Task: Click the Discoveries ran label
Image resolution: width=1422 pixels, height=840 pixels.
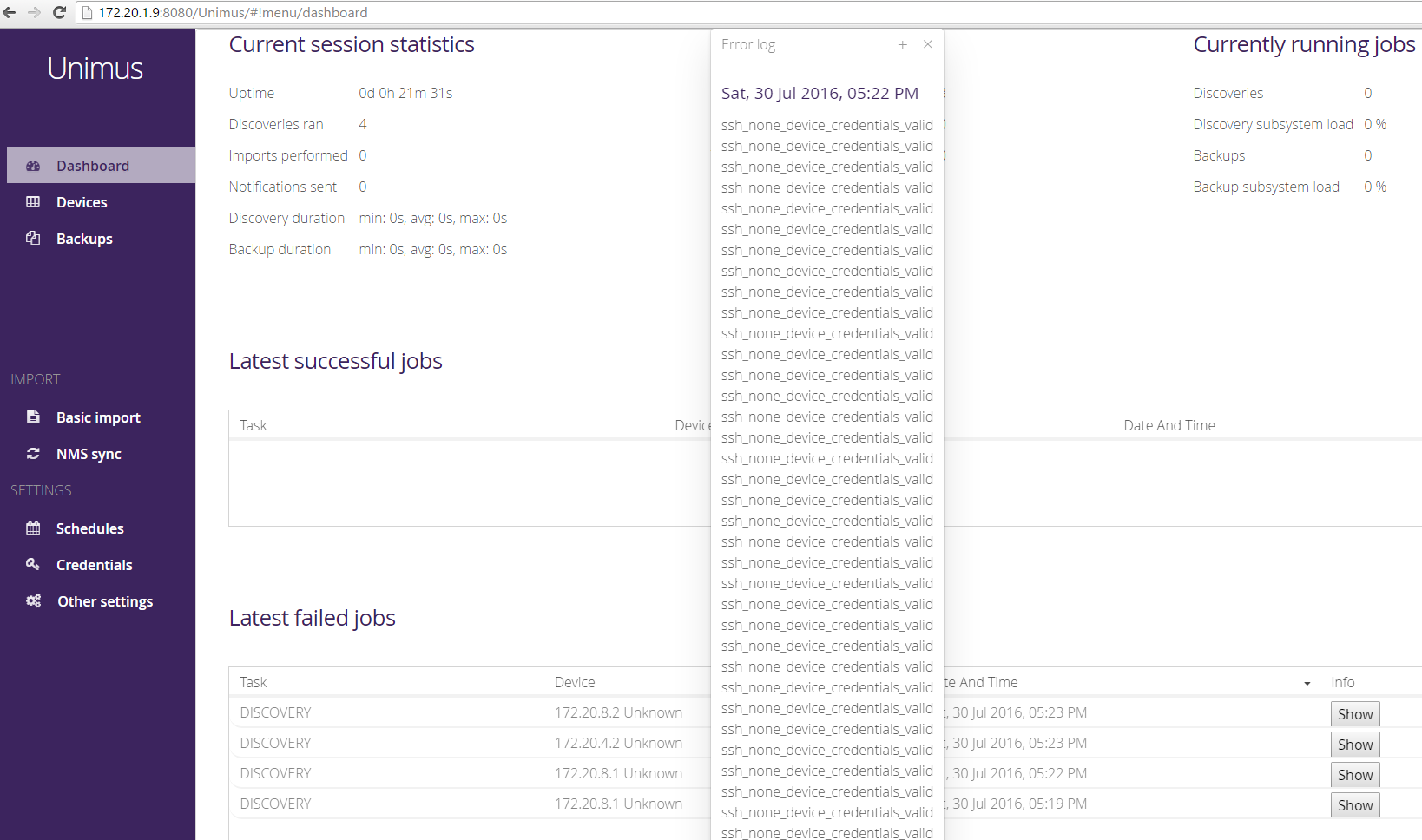Action: 276,124
